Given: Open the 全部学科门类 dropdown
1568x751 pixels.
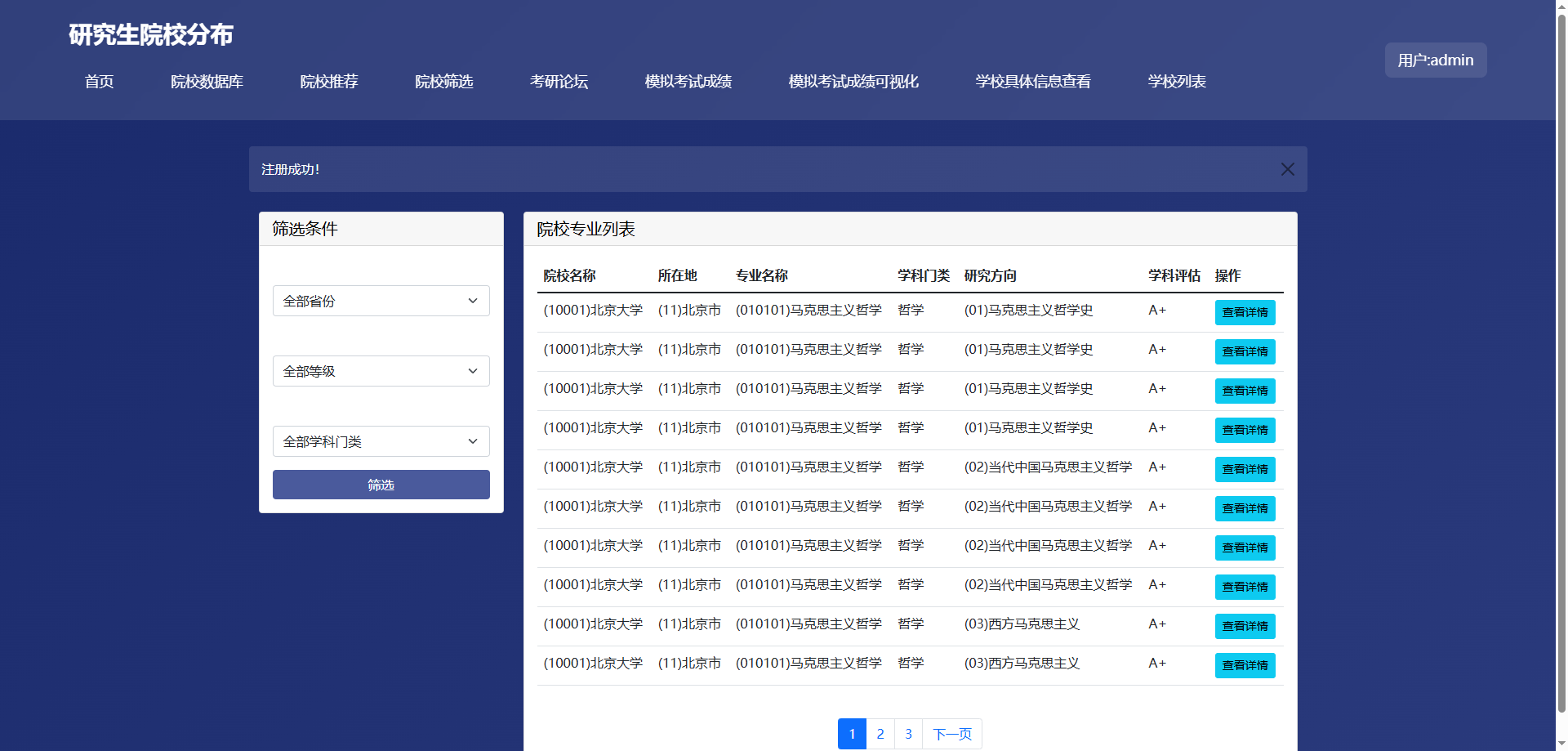Looking at the screenshot, I should click(381, 441).
